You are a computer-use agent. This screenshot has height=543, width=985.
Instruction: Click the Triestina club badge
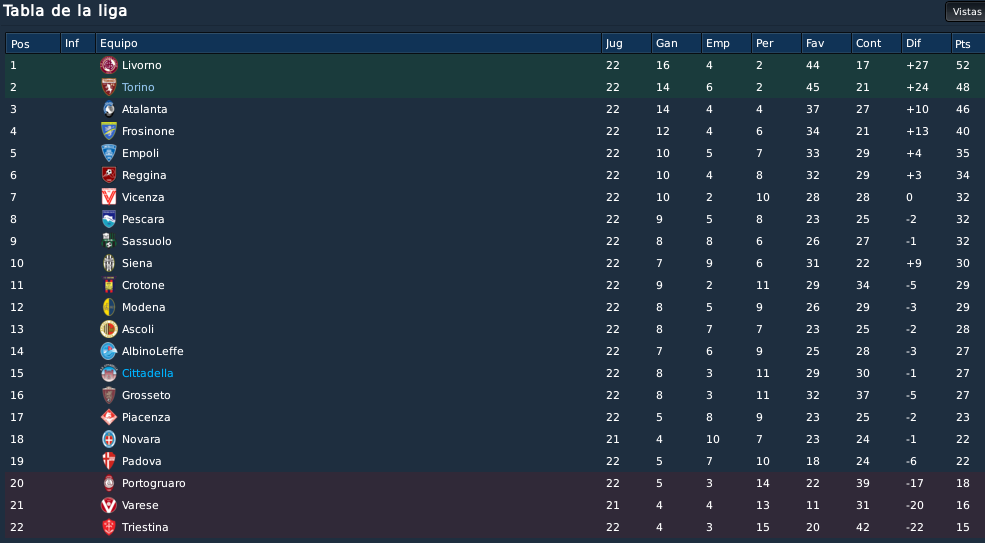109,527
